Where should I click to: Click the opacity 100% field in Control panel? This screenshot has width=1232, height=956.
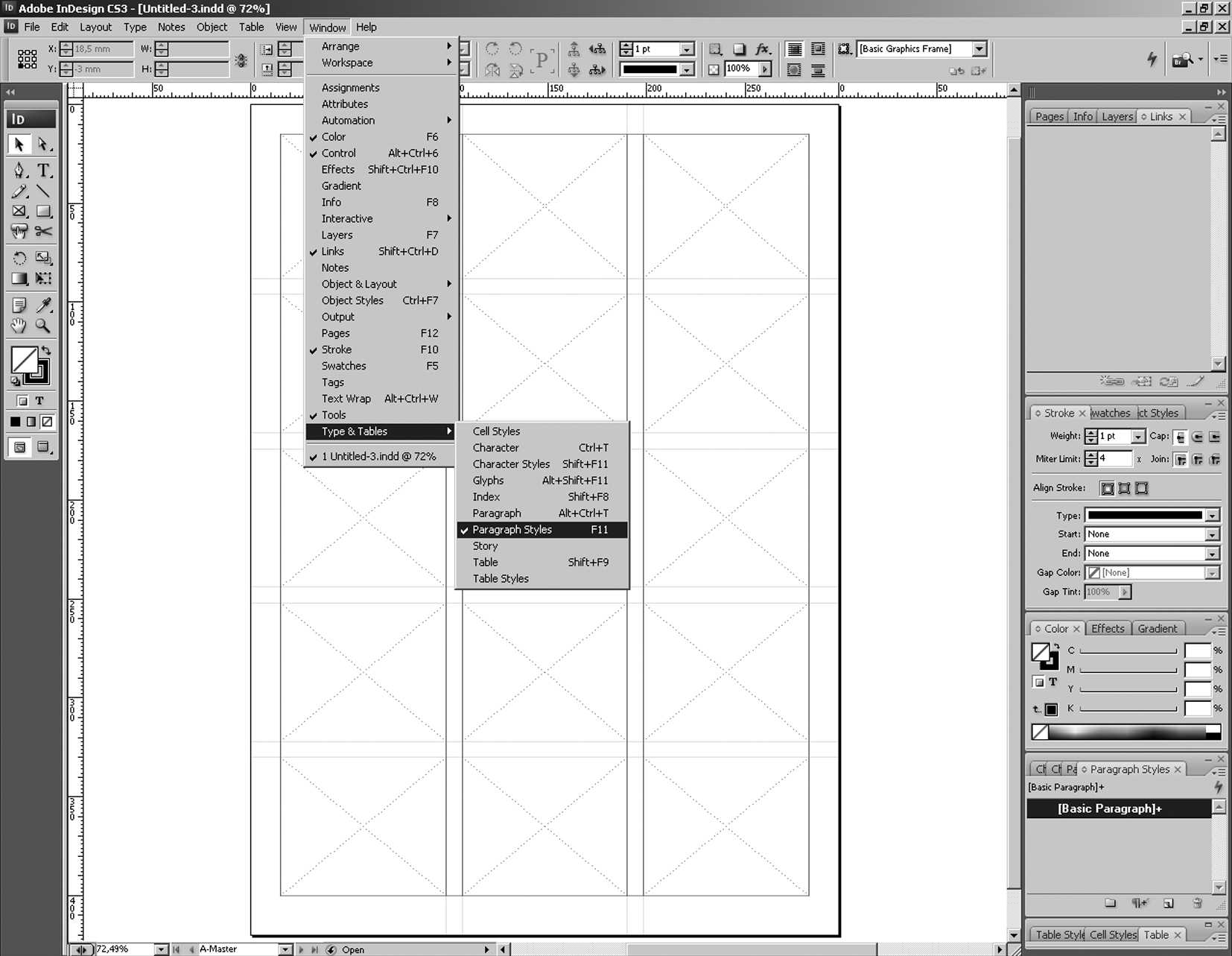[741, 69]
